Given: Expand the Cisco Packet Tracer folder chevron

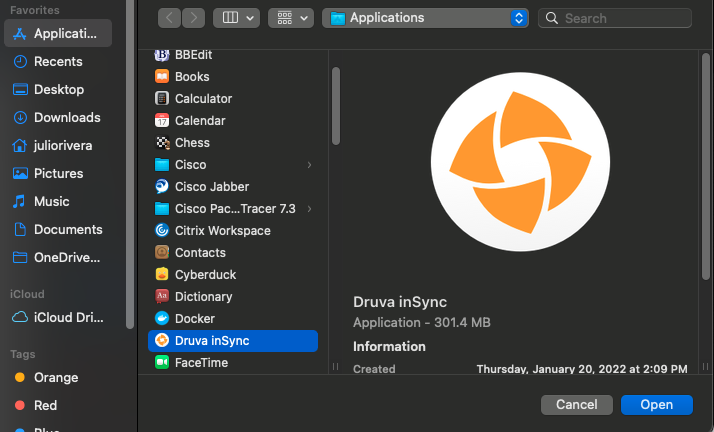Looking at the screenshot, I should [x=309, y=209].
